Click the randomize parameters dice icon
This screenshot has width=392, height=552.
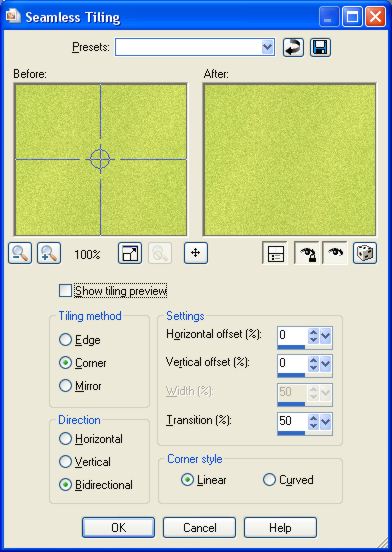pyautogui.click(x=365, y=253)
